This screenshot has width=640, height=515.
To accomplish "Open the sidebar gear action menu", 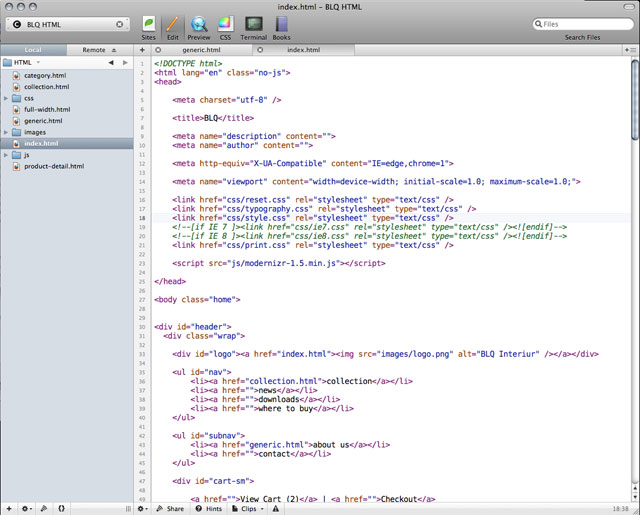I will point(27,508).
